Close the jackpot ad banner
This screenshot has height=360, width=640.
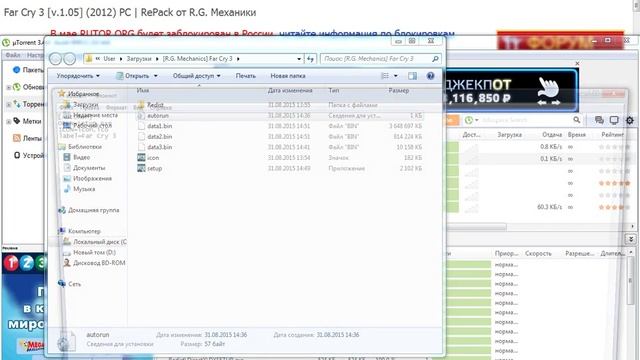pyautogui.click(x=577, y=64)
